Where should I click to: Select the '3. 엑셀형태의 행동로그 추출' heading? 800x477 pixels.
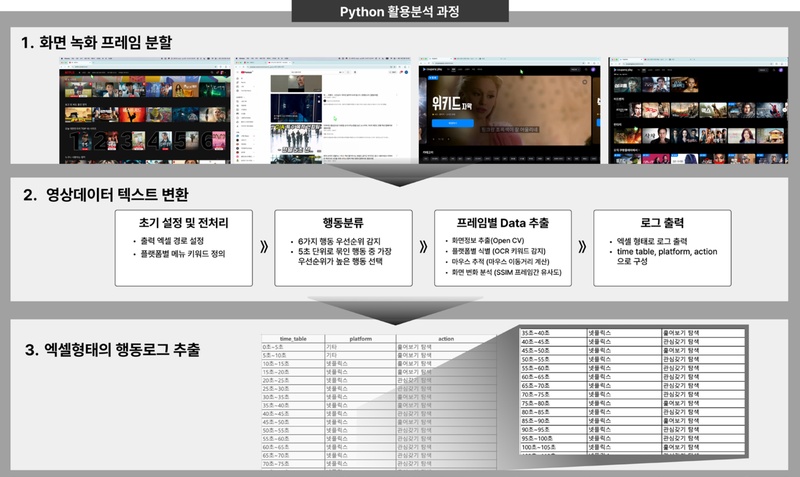coord(112,349)
